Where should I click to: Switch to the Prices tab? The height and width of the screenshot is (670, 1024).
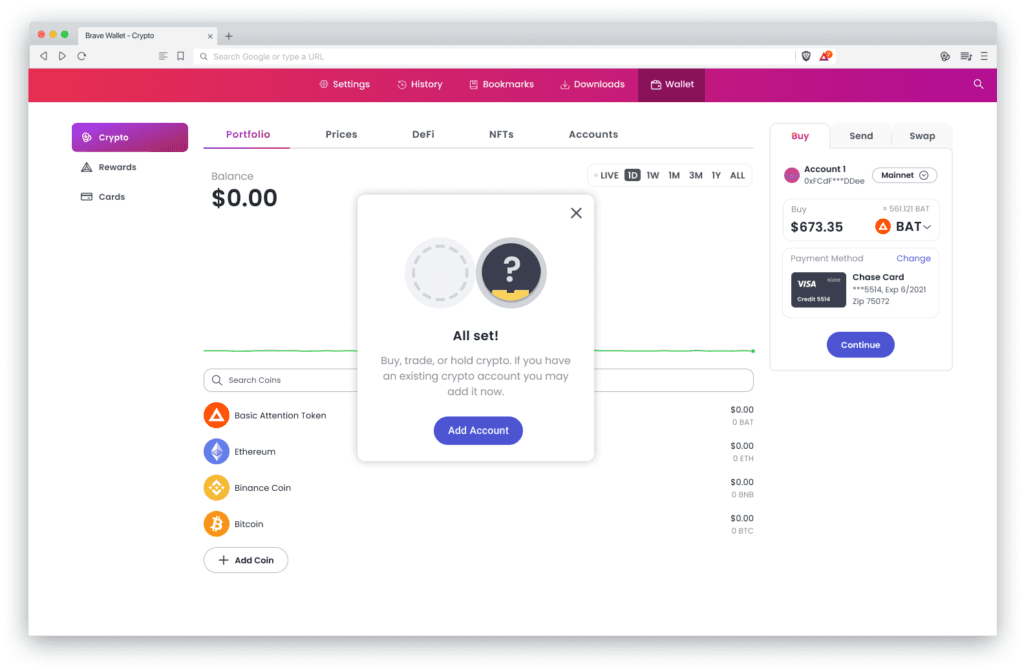click(x=342, y=135)
